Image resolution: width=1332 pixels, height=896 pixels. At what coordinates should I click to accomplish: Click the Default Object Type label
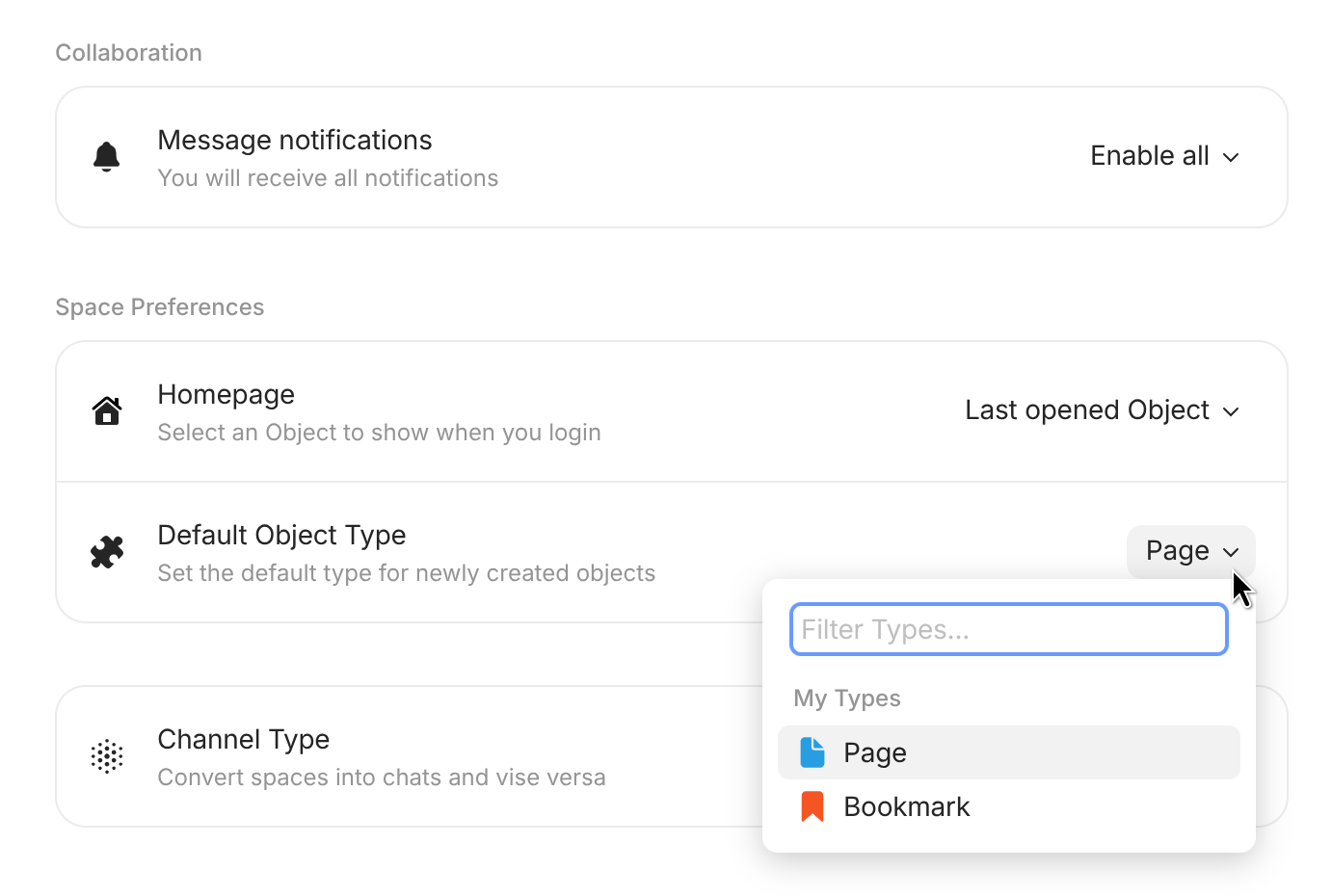(281, 535)
